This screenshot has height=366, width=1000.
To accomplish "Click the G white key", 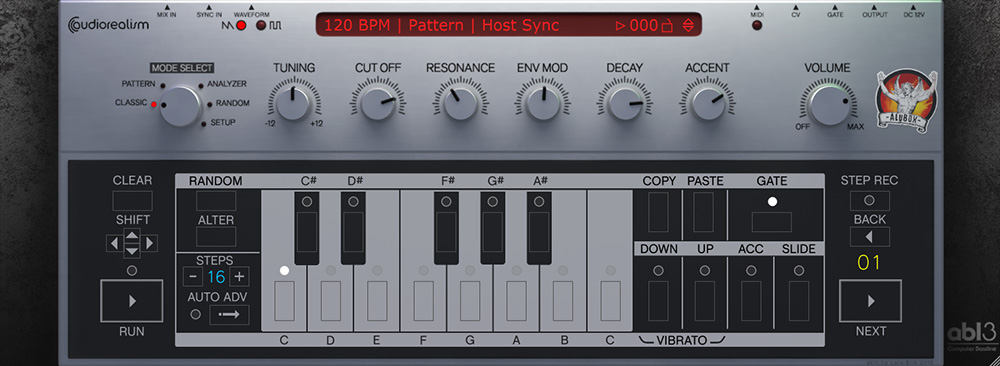I will (x=470, y=300).
